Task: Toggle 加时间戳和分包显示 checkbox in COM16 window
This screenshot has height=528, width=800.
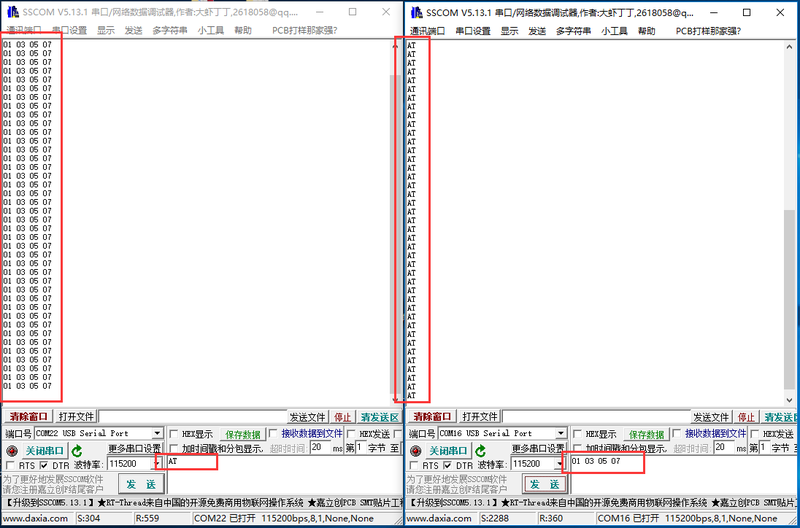Action: click(x=577, y=449)
